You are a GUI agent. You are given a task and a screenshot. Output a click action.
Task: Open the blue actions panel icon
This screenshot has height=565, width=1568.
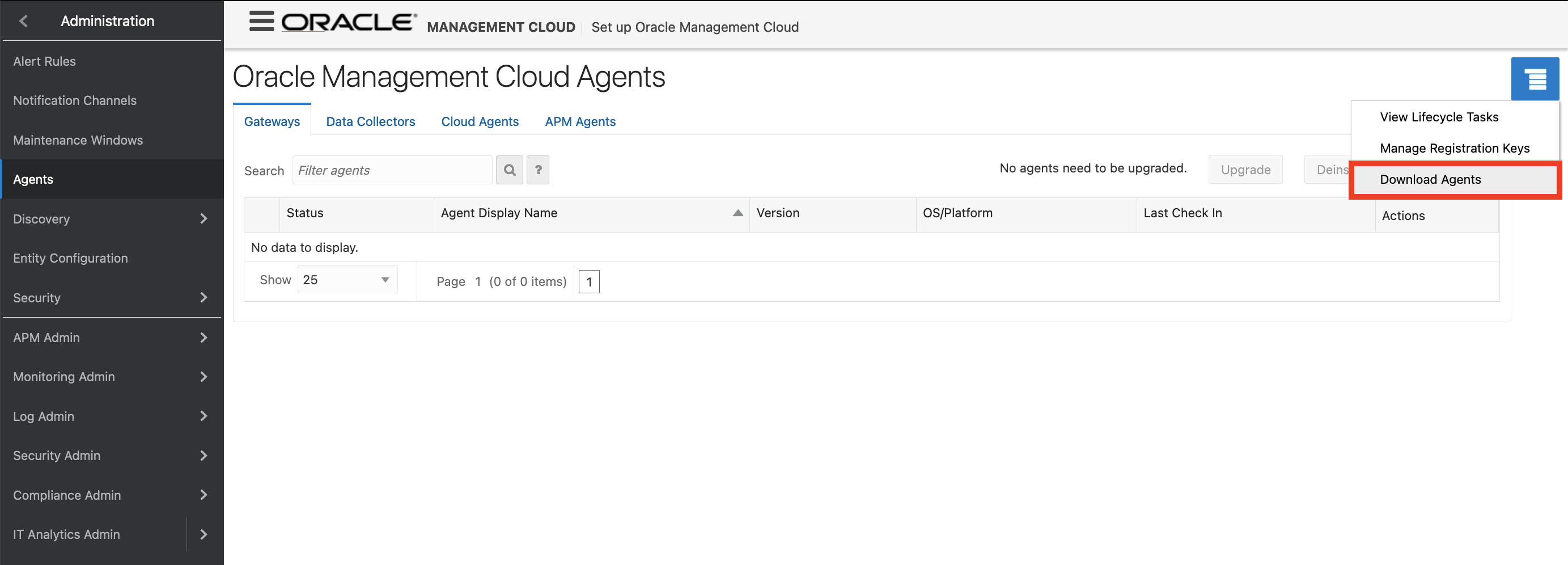tap(1535, 78)
